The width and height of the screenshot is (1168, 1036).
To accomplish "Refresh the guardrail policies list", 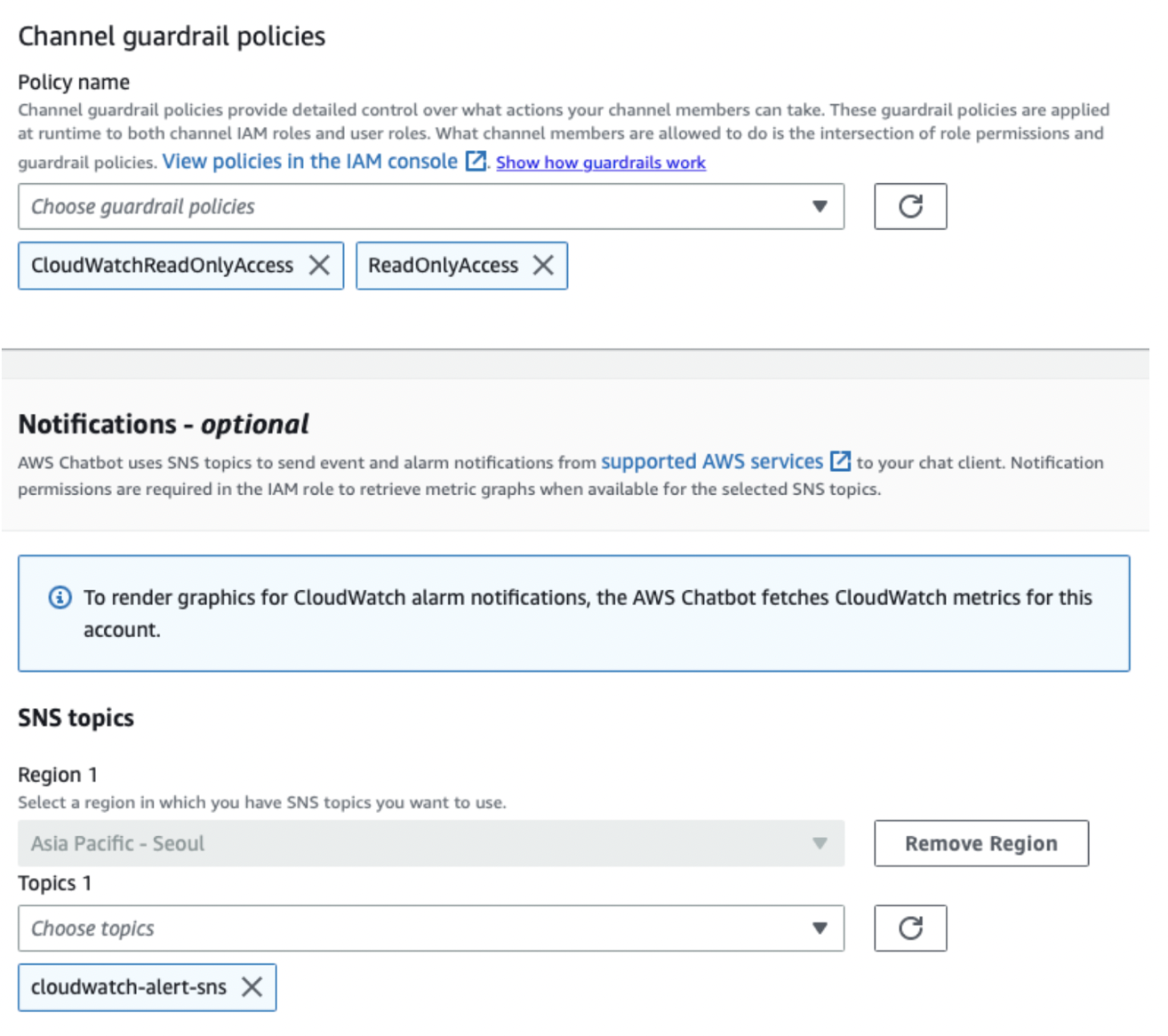I will click(910, 206).
